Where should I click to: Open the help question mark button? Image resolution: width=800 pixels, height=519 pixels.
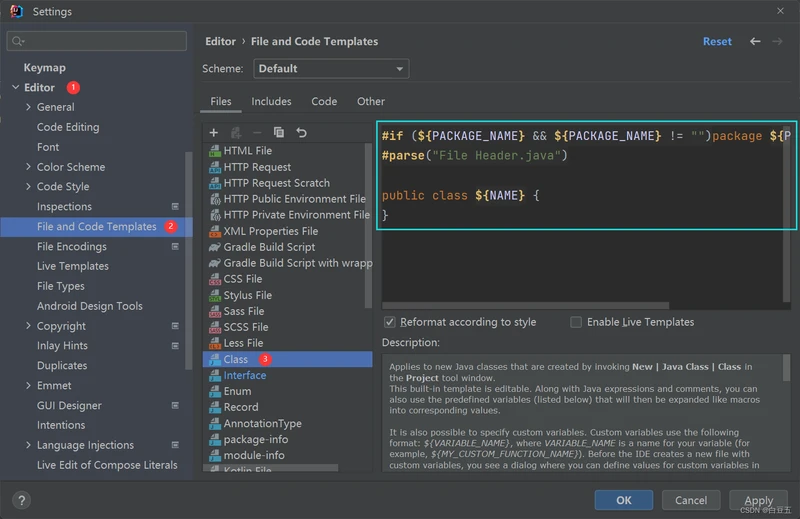(21, 500)
